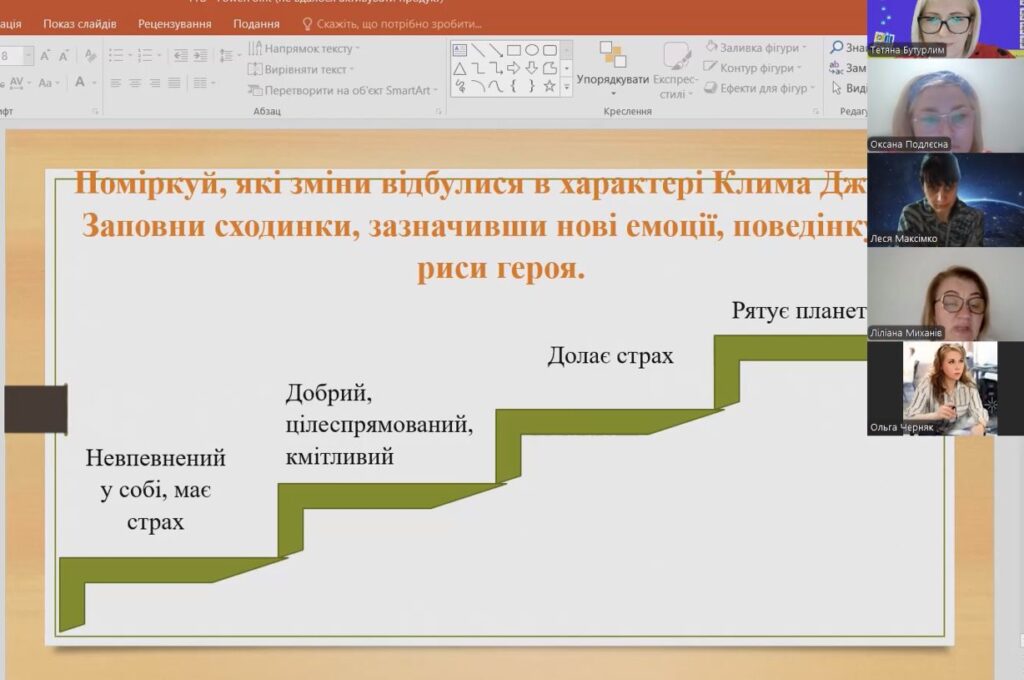Image resolution: width=1024 pixels, height=680 pixels.
Task: Open the Paragraph group dialog launcher
Action: click(x=438, y=112)
